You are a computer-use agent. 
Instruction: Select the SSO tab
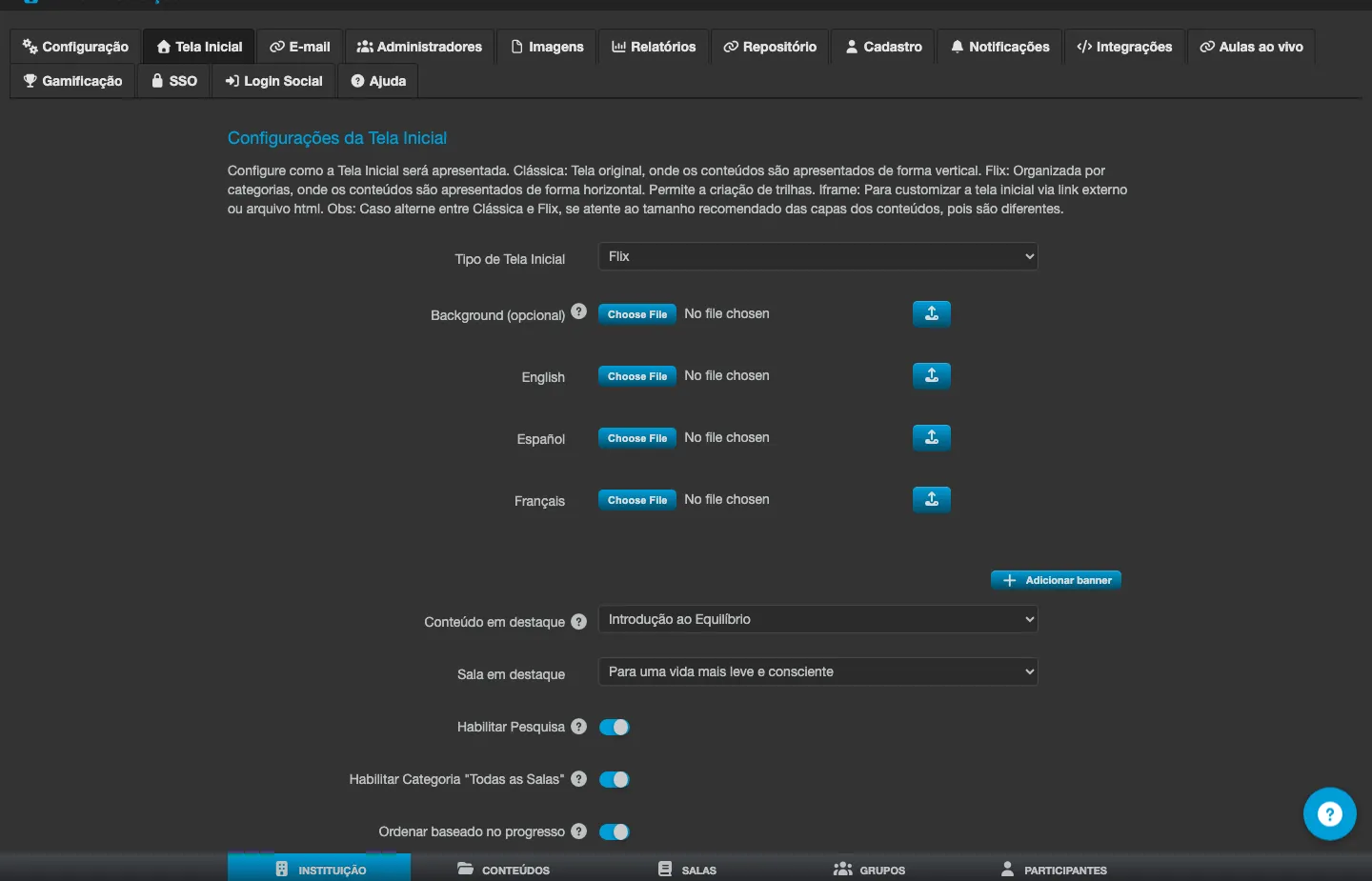(x=174, y=81)
